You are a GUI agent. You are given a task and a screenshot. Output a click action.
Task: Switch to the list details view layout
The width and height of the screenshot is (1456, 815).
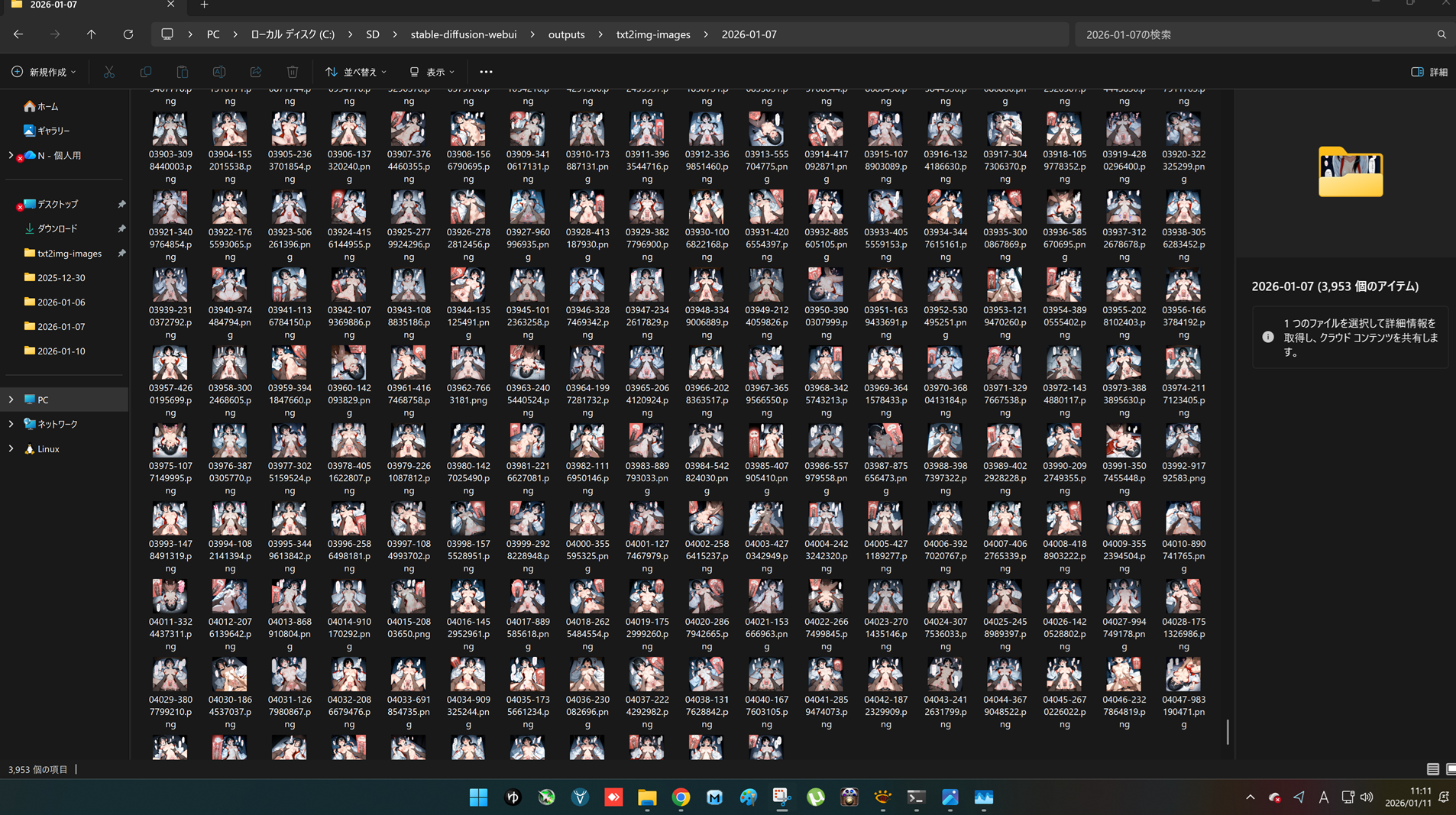coord(1432,769)
